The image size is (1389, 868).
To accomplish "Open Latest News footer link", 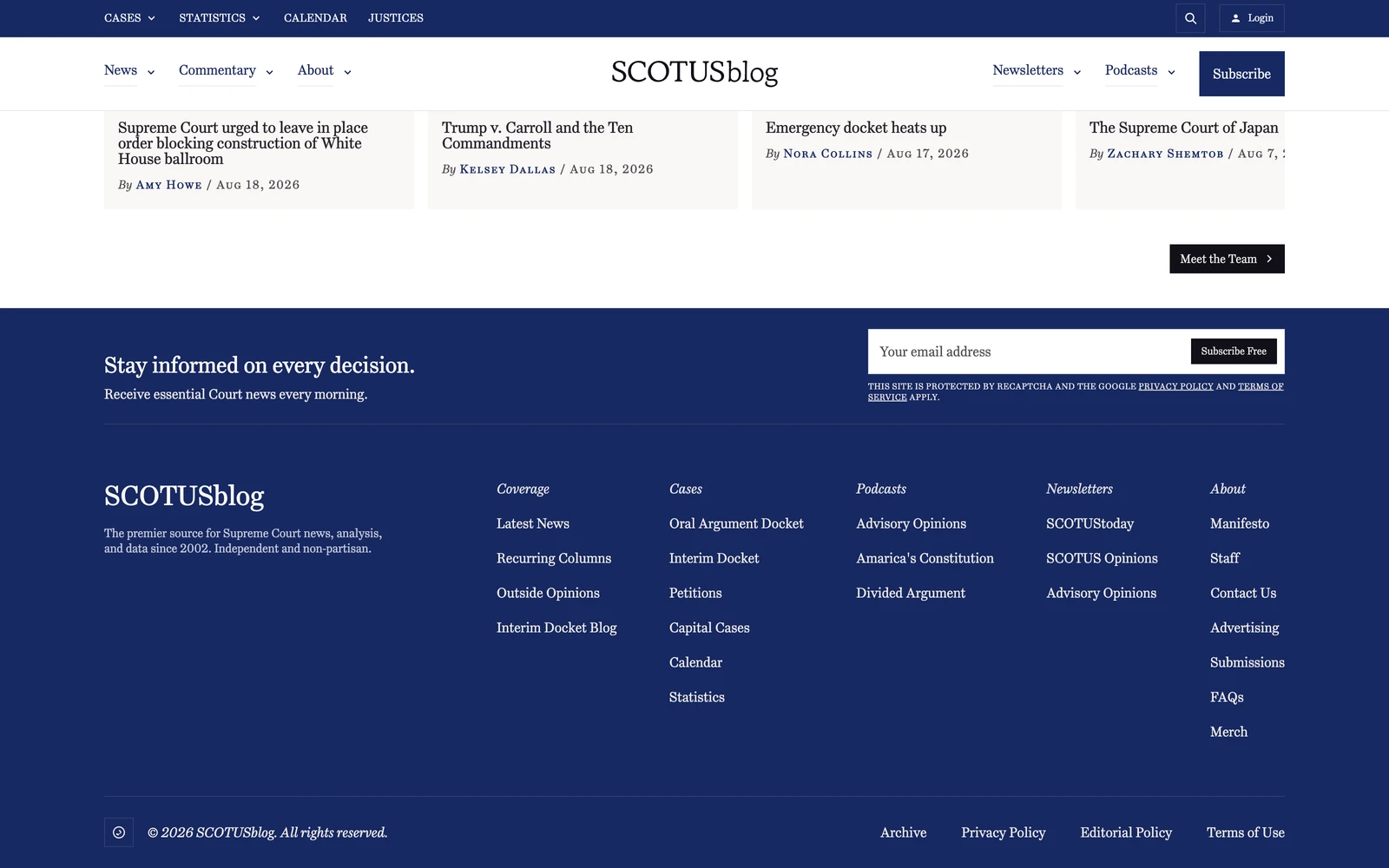I will coord(533,523).
